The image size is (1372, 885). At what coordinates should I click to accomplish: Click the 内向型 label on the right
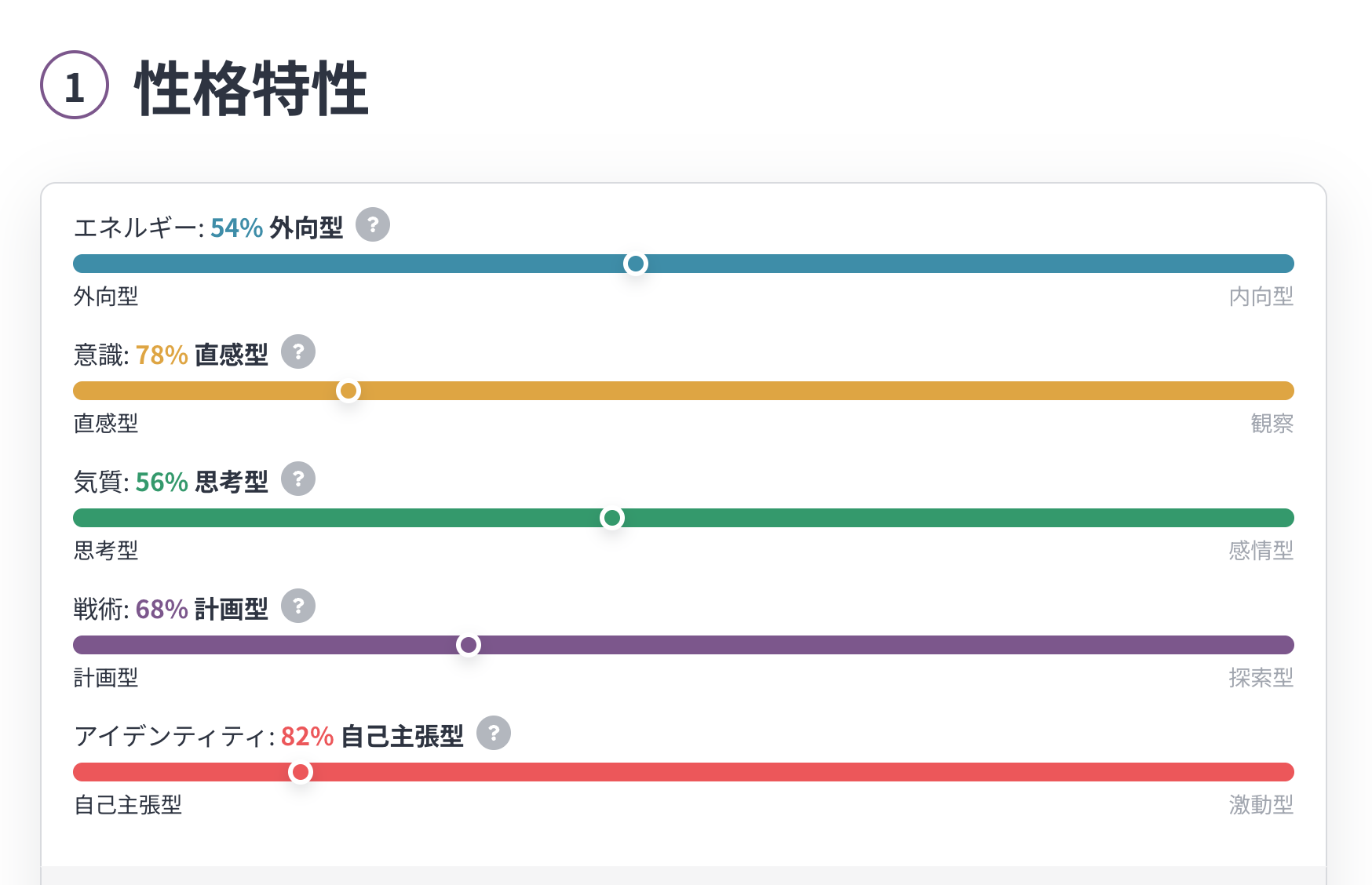coord(1261,297)
